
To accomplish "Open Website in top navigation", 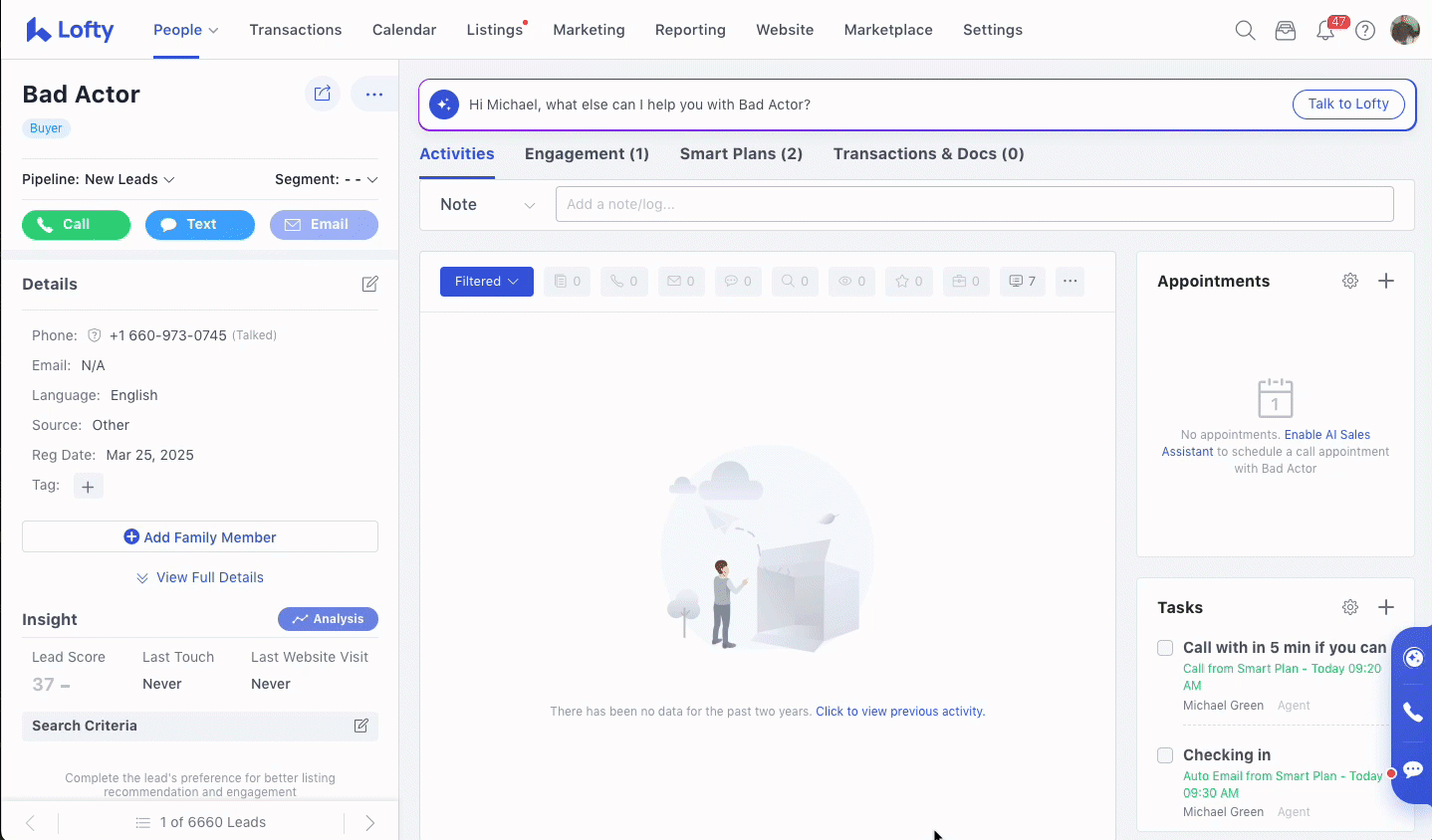I will point(785,30).
